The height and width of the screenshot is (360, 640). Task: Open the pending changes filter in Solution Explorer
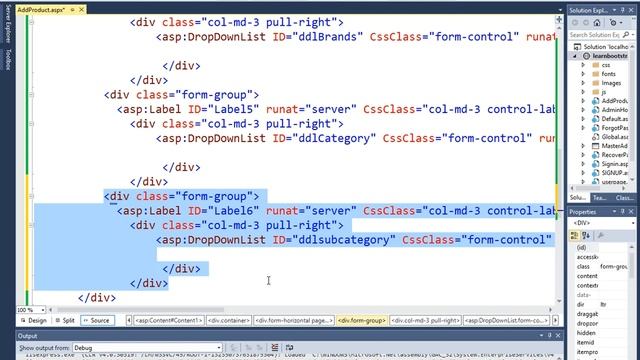(x=614, y=23)
